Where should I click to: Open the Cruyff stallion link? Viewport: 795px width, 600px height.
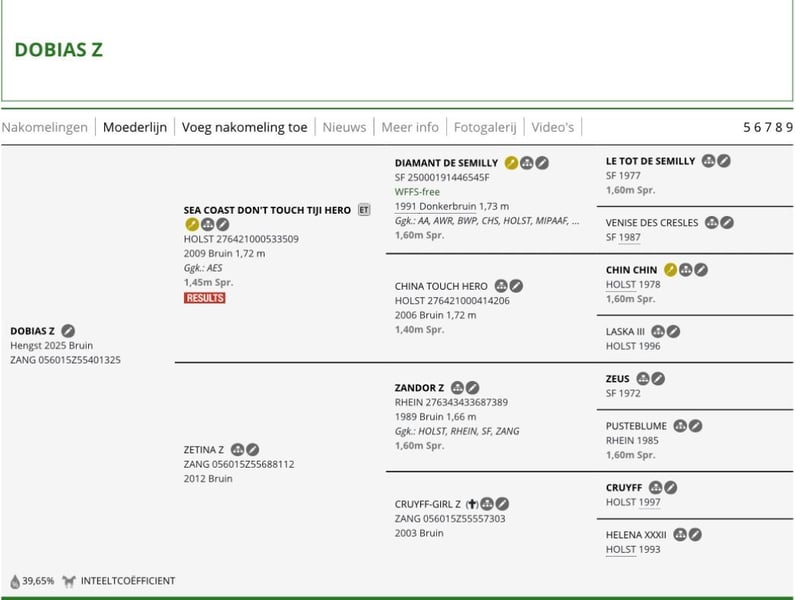(624, 487)
